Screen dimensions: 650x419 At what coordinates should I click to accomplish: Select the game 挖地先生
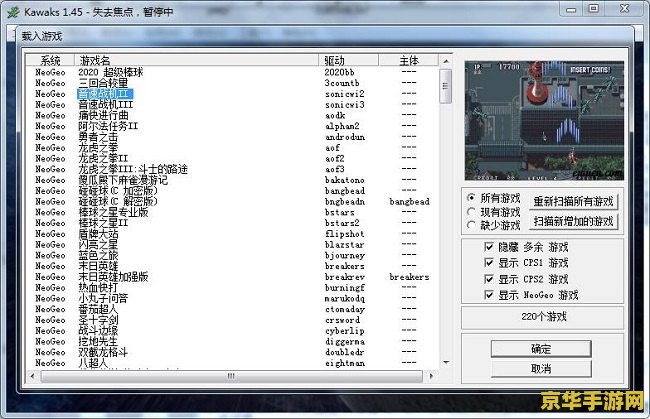[98, 341]
